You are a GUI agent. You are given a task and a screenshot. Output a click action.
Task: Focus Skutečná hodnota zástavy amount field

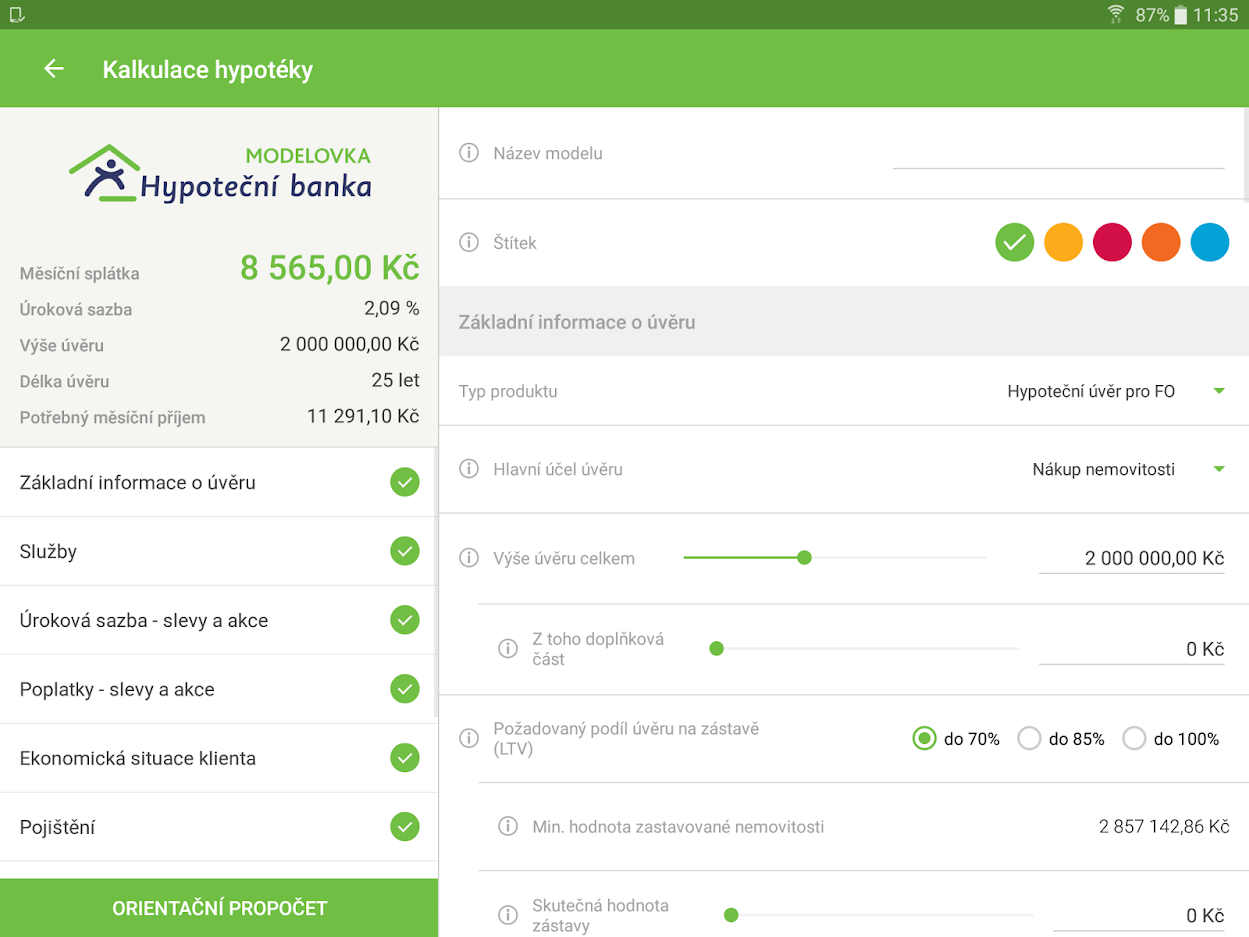tap(1139, 915)
